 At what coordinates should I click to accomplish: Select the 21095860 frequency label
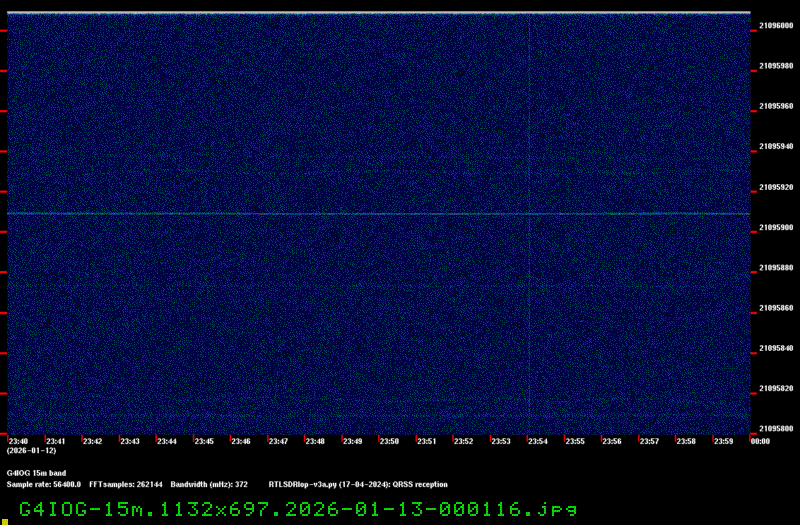[x=777, y=308]
